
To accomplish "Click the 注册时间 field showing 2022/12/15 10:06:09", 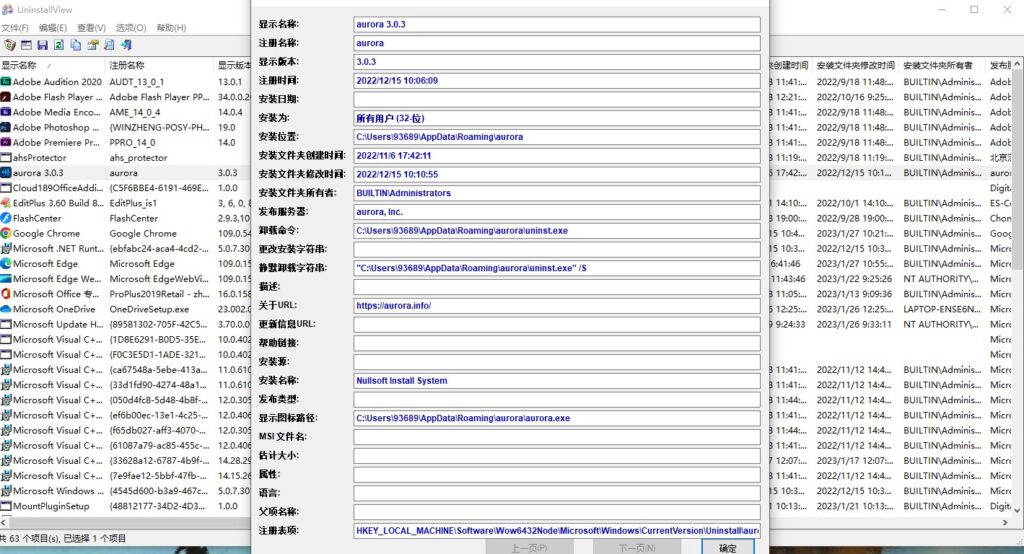I will pyautogui.click(x=557, y=80).
